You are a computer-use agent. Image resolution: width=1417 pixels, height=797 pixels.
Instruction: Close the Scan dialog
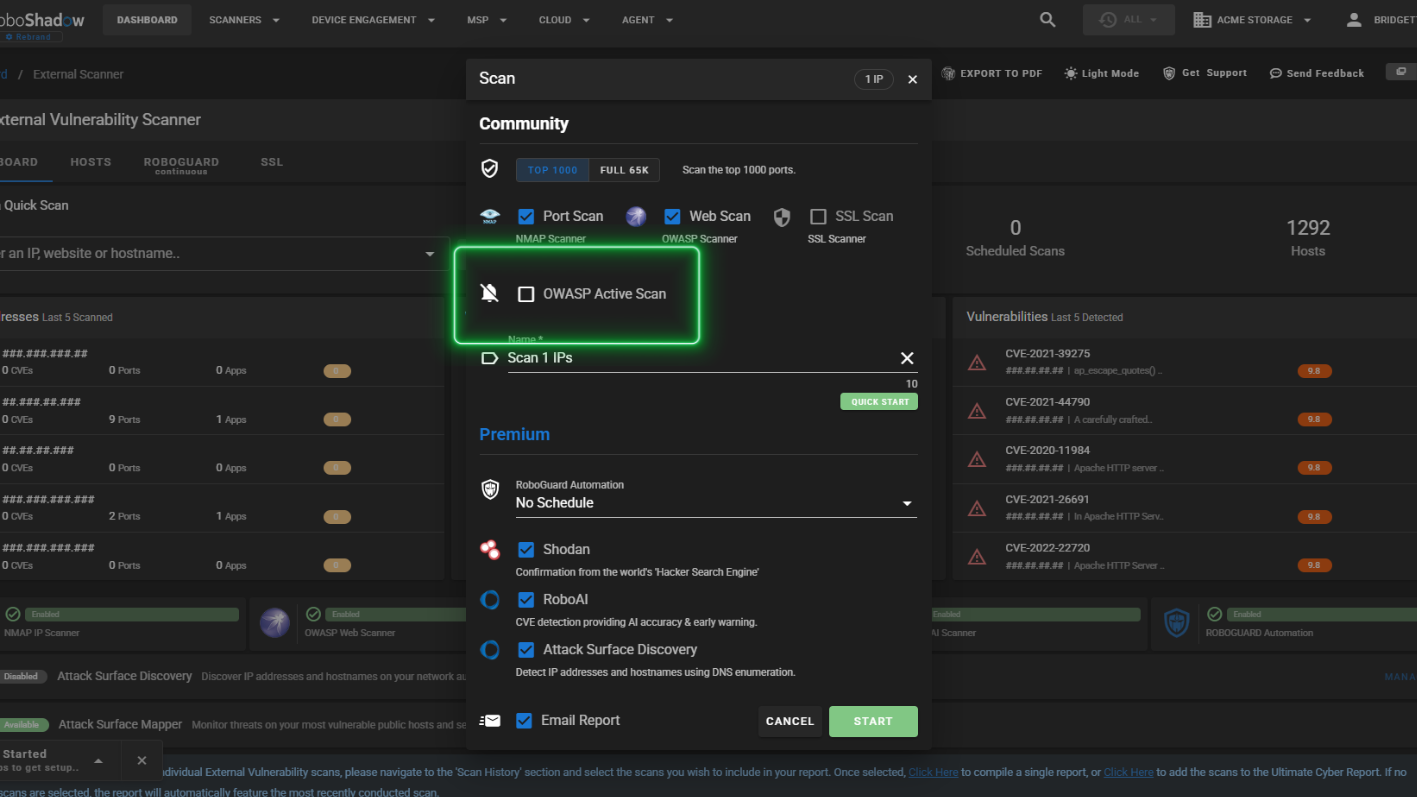tap(912, 80)
